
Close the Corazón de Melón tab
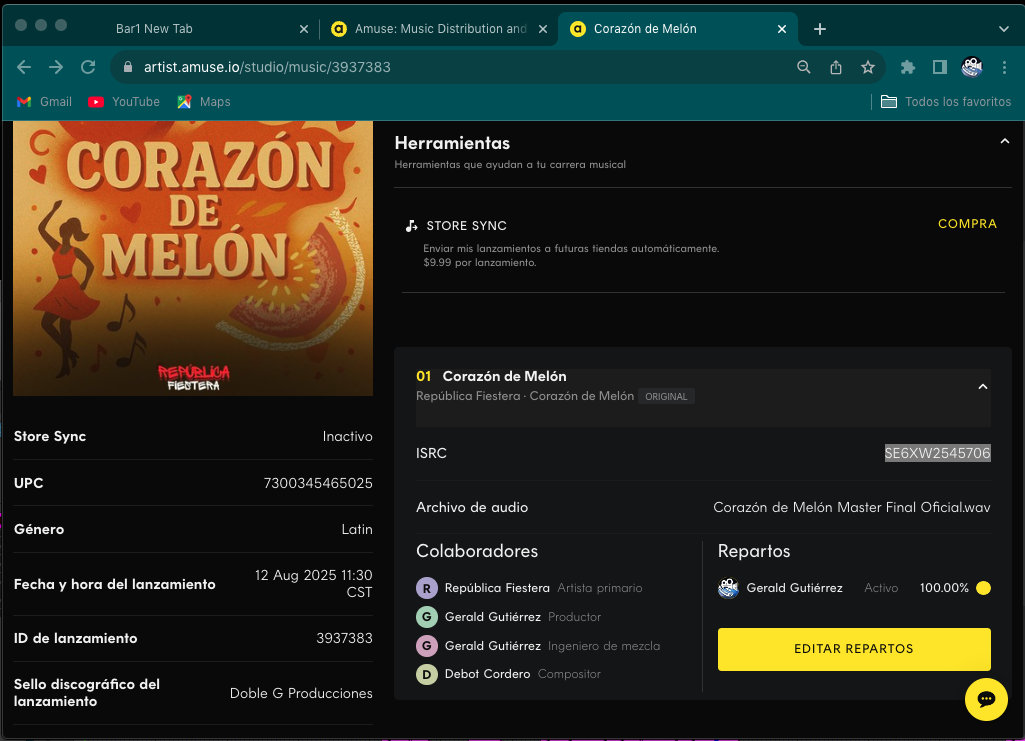point(782,29)
